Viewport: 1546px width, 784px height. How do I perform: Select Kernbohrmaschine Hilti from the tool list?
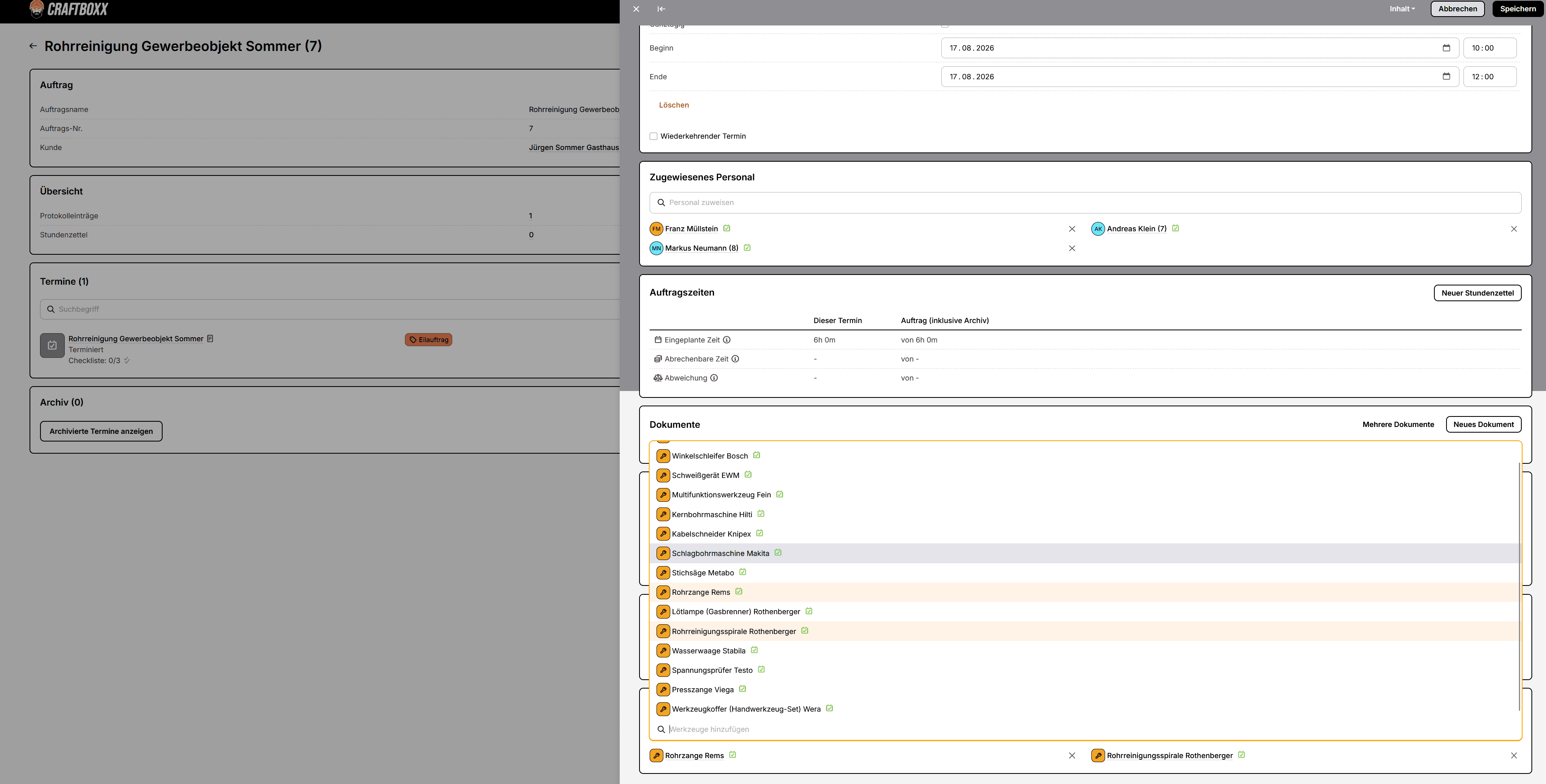pyautogui.click(x=1085, y=514)
